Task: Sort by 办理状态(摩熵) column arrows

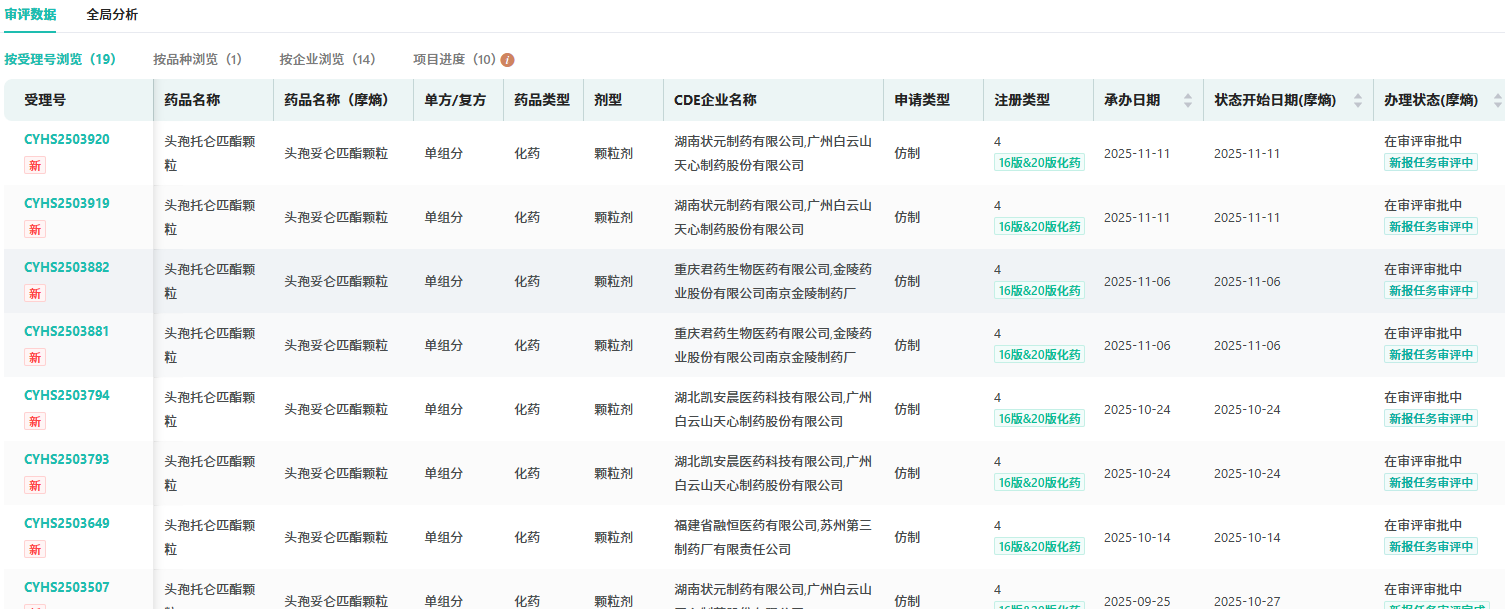Action: (1497, 100)
